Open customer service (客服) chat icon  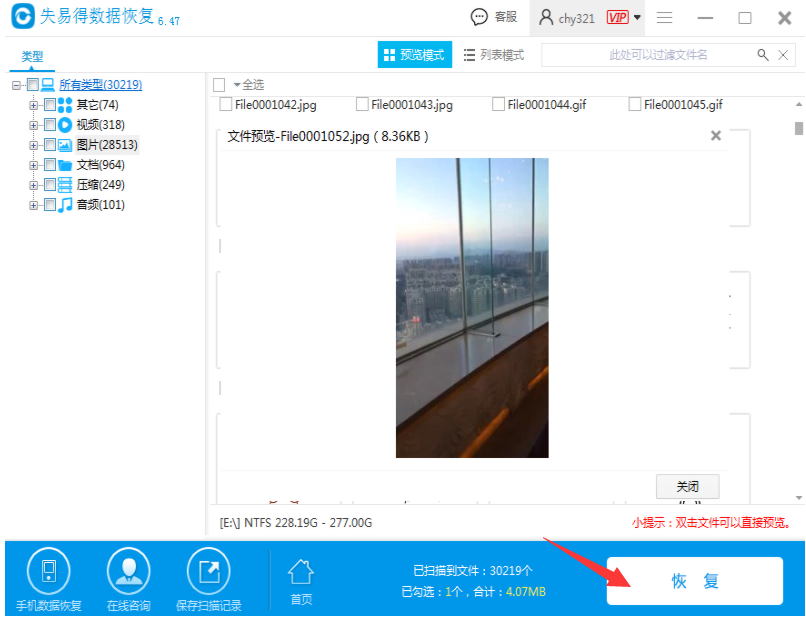coord(480,17)
